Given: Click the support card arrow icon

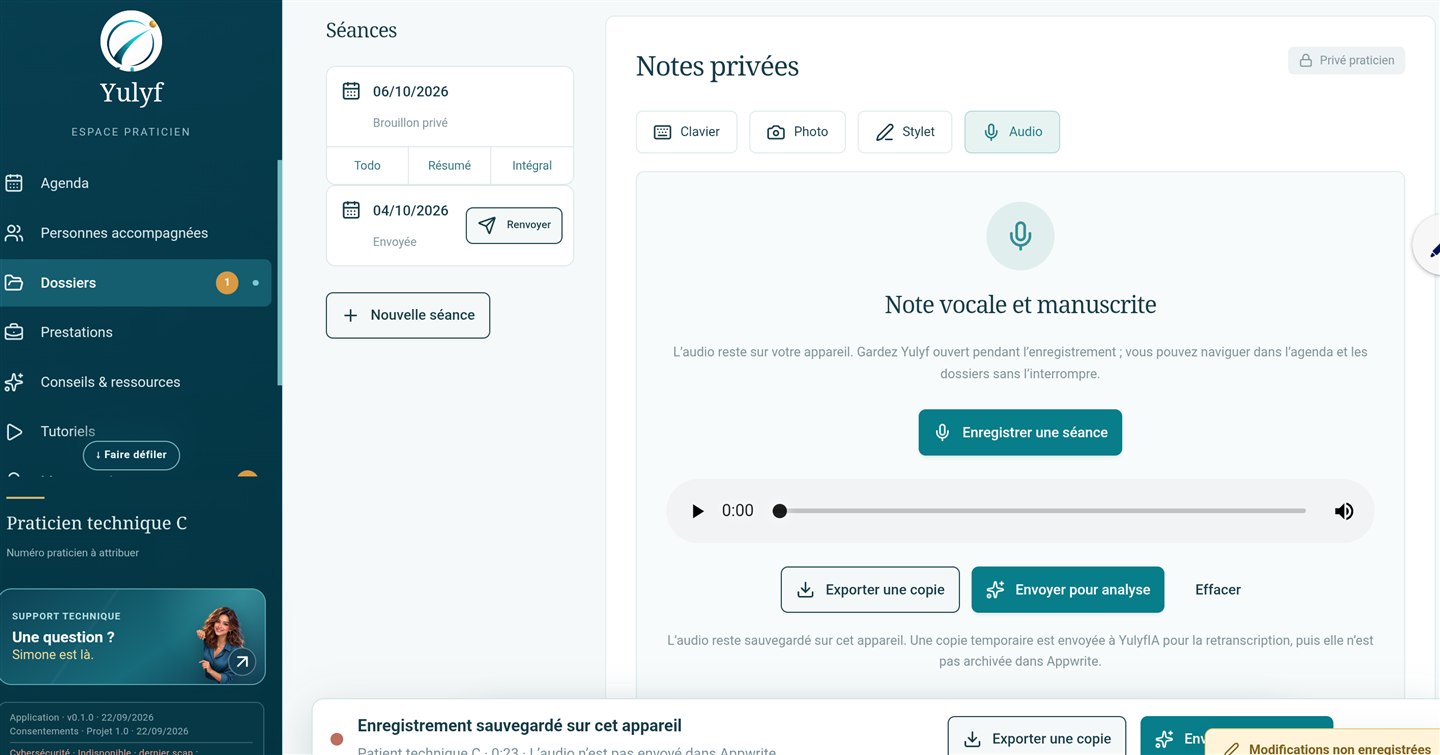Looking at the screenshot, I should [x=241, y=661].
